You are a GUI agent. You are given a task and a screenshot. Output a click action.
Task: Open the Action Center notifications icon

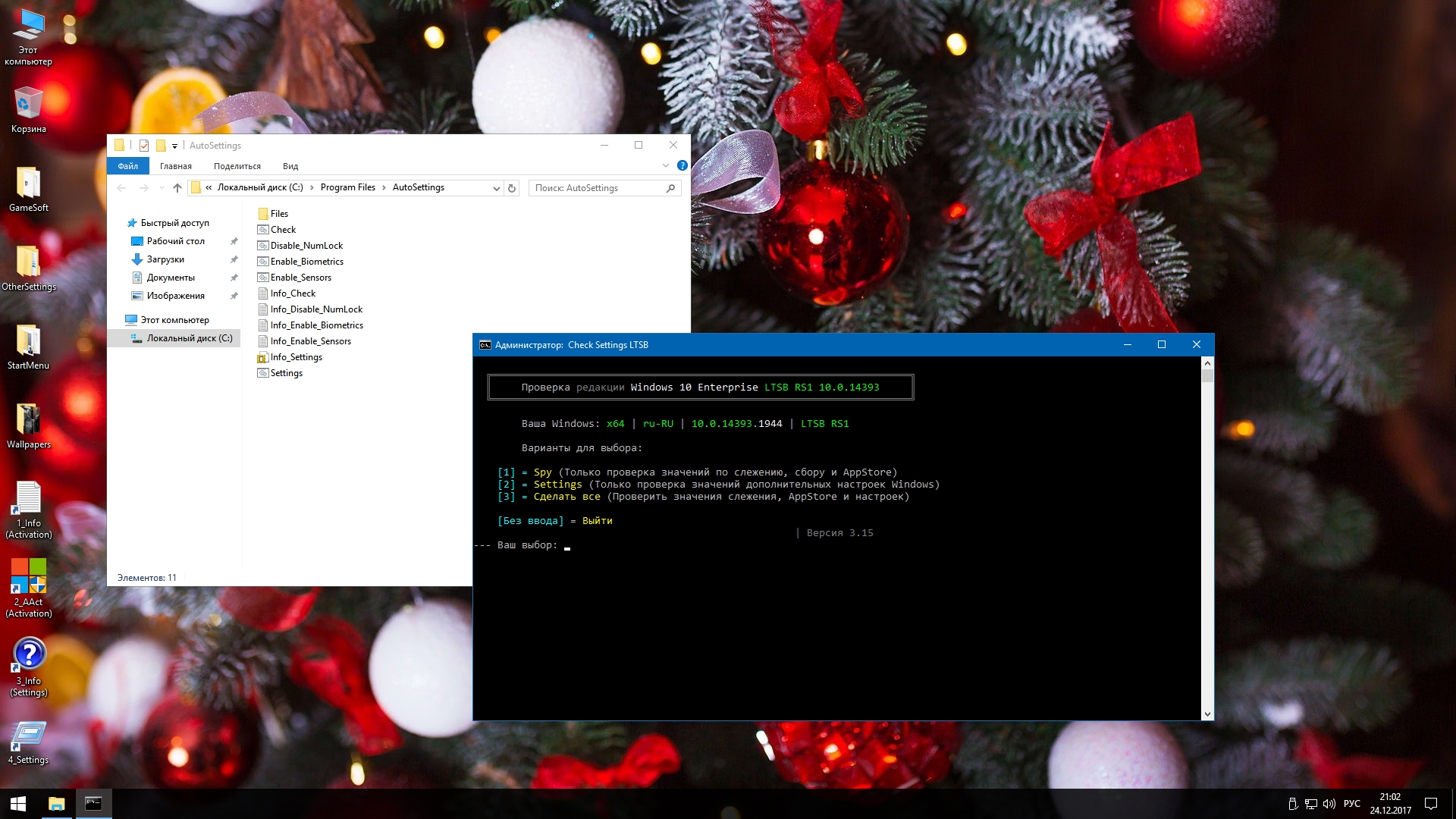click(x=1431, y=804)
